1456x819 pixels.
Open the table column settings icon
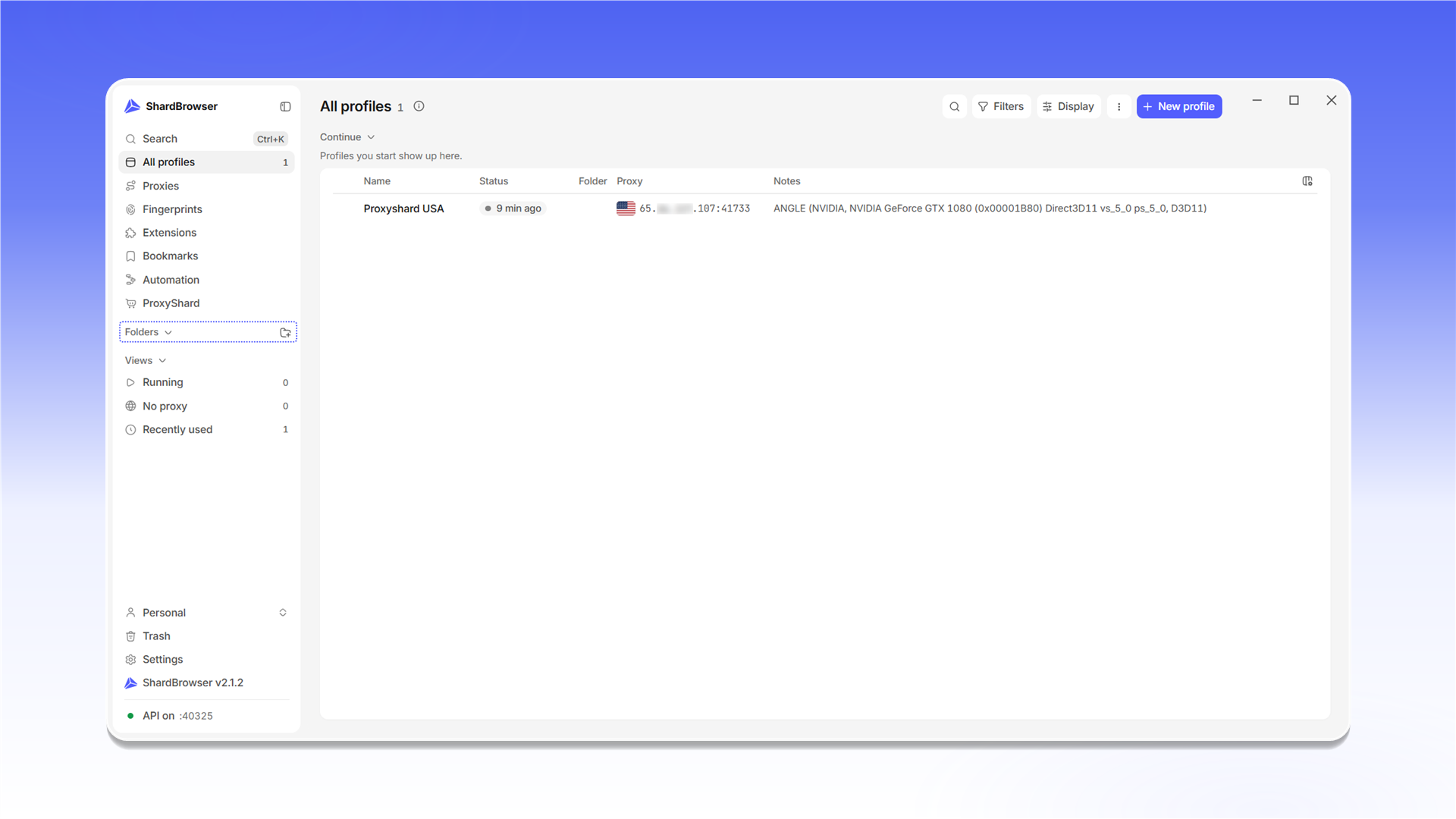tap(1307, 181)
